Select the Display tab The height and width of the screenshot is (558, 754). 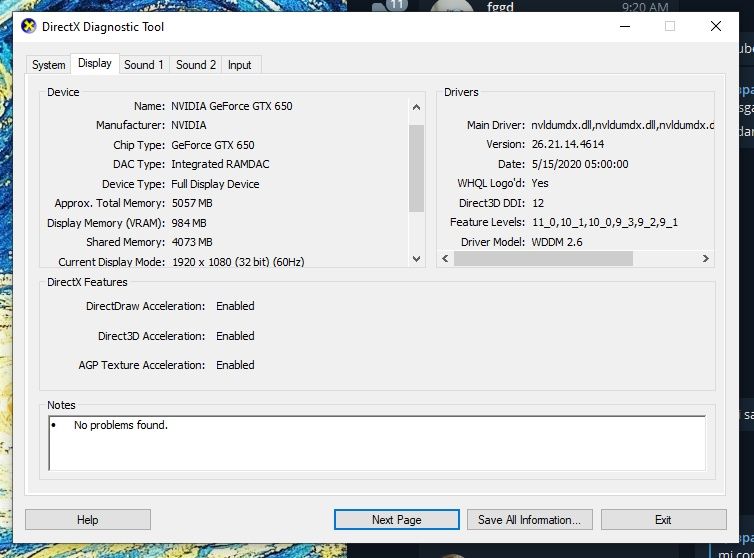(95, 63)
